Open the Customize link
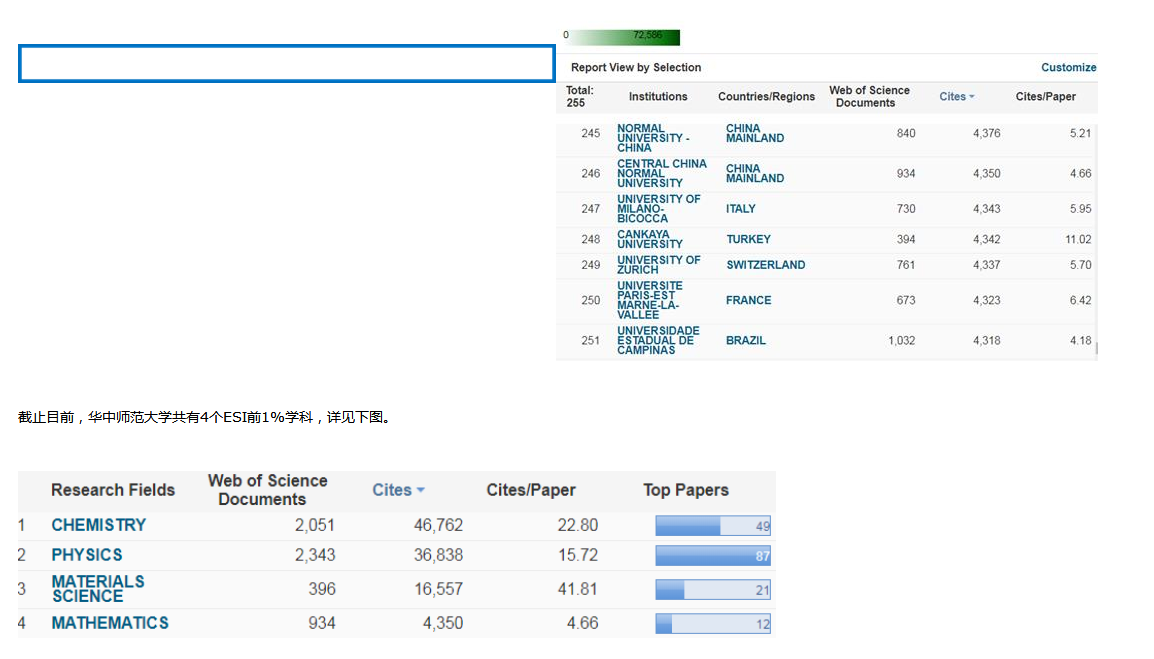The width and height of the screenshot is (1154, 659). [1068, 68]
